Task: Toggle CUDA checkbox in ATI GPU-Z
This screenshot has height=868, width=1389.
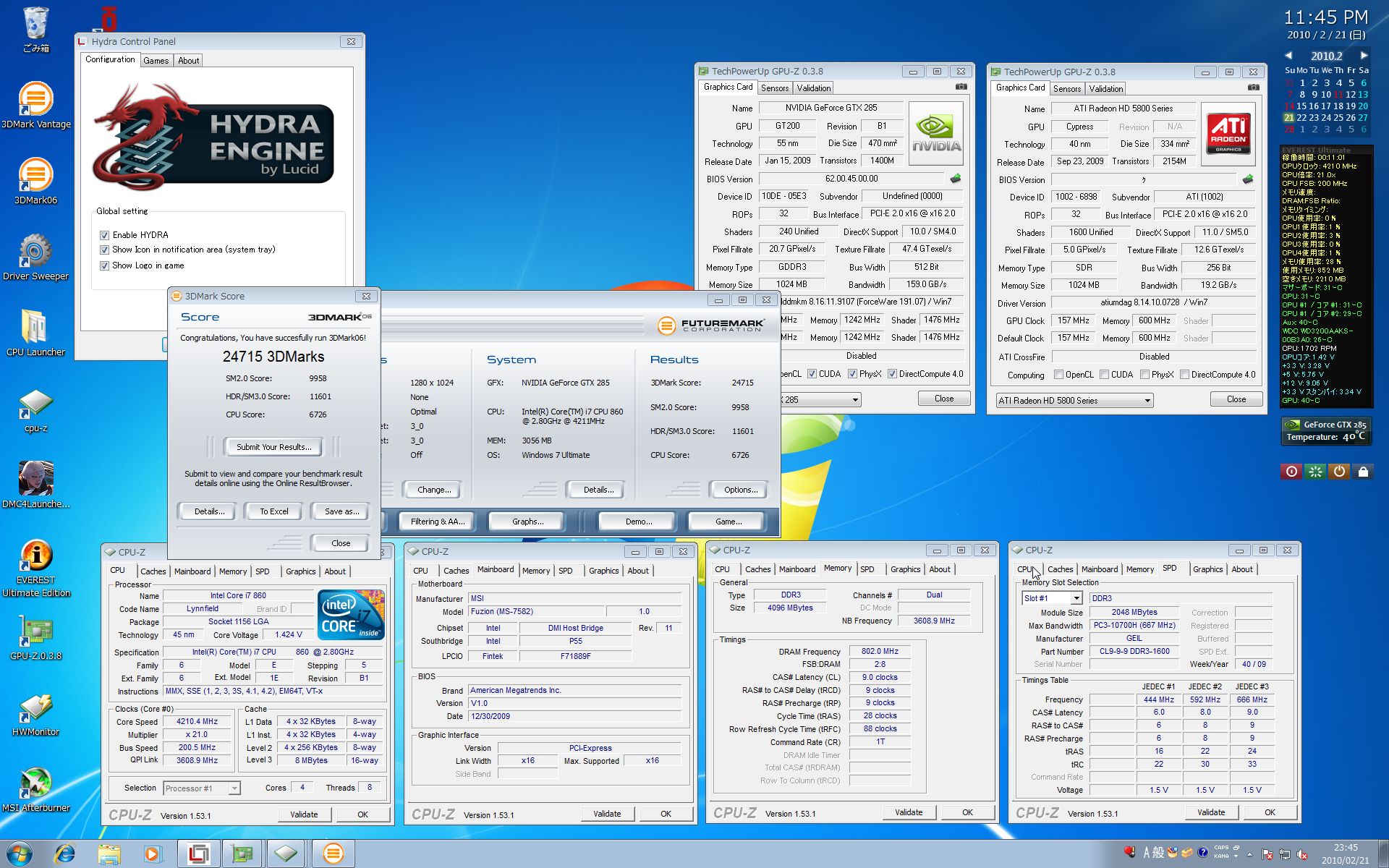Action: click(x=1104, y=375)
